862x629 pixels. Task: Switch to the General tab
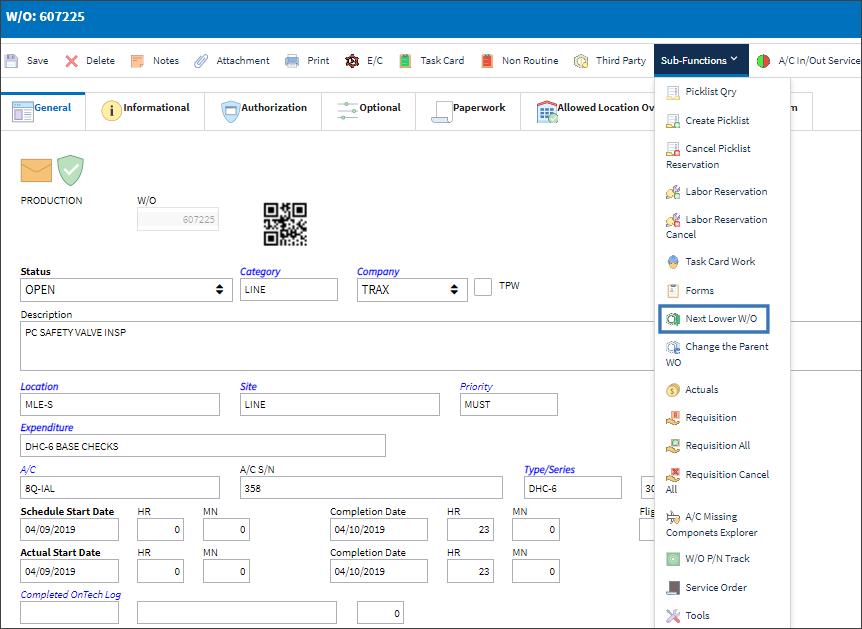coord(43,110)
